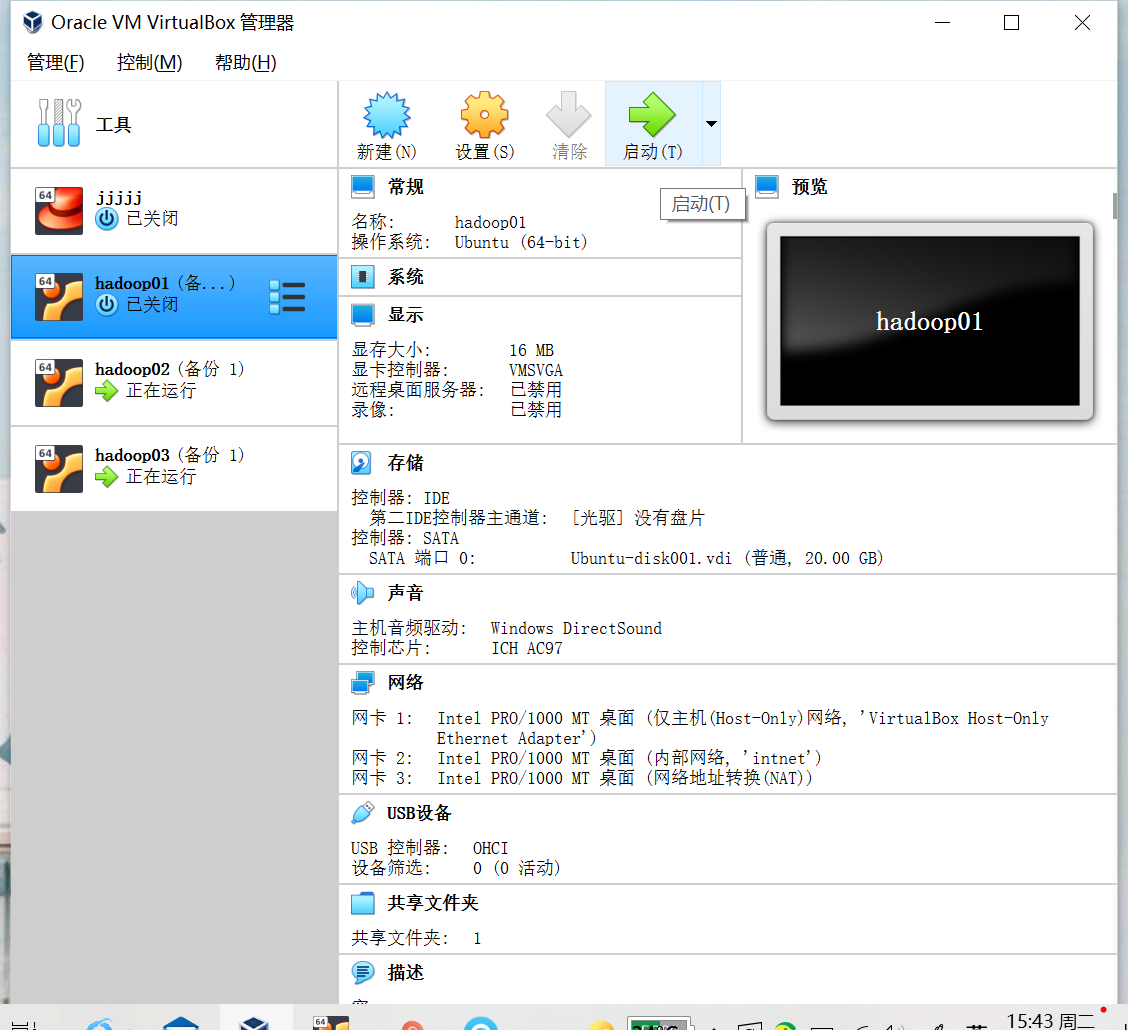This screenshot has height=1030, width=1128.
Task: Click the hadoop01 preview thumbnail
Action: (928, 321)
